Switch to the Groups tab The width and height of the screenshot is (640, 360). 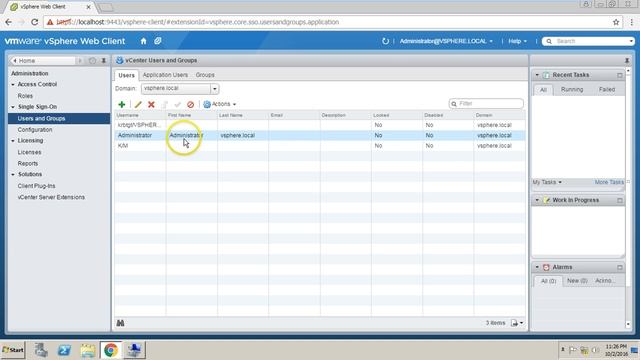(205, 75)
